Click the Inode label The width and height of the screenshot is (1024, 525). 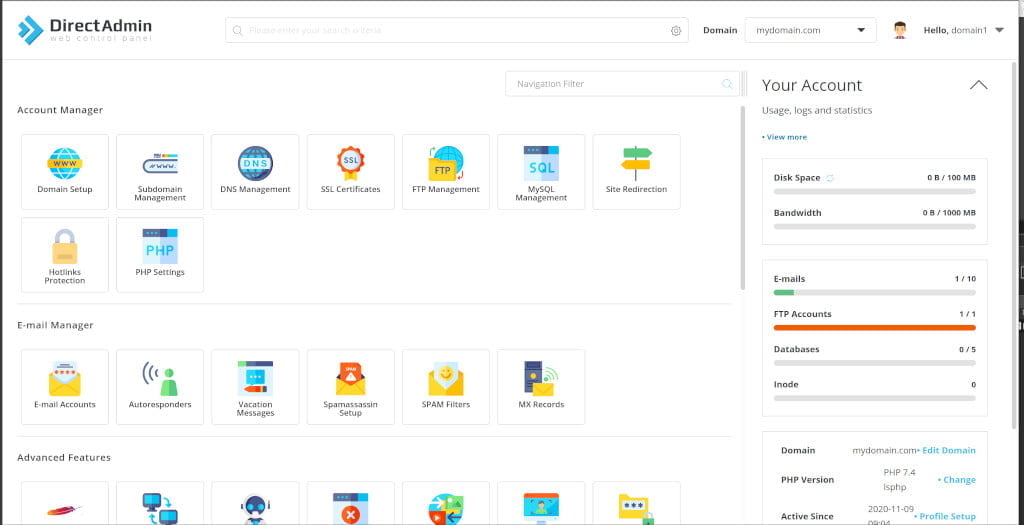[x=786, y=385]
